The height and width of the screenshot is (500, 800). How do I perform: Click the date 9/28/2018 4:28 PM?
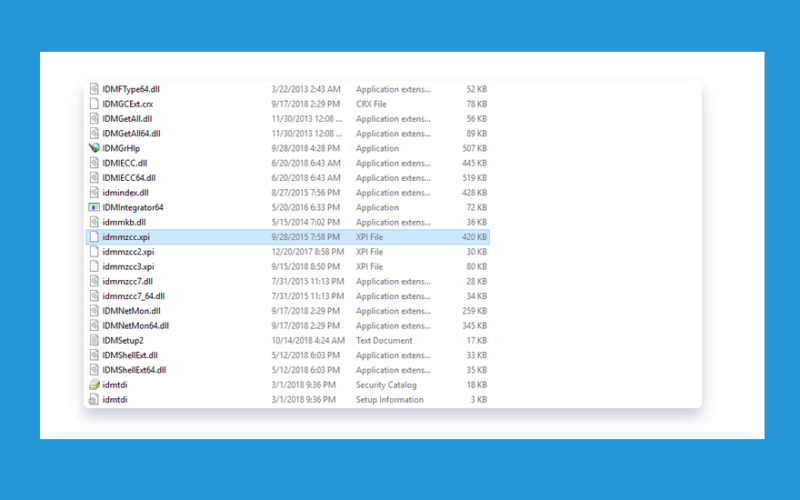point(306,148)
